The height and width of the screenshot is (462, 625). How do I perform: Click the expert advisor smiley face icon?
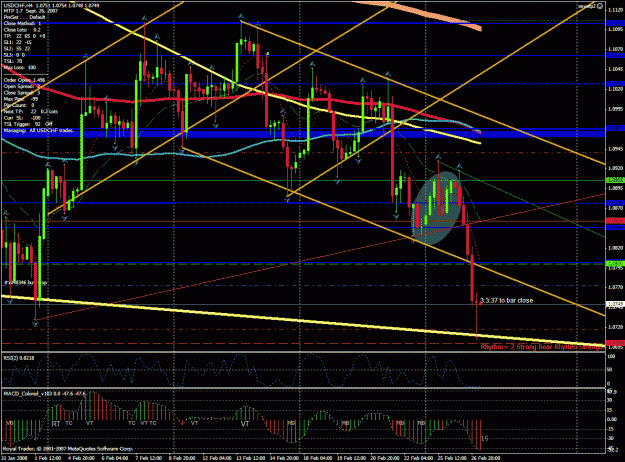pyautogui.click(x=600, y=6)
